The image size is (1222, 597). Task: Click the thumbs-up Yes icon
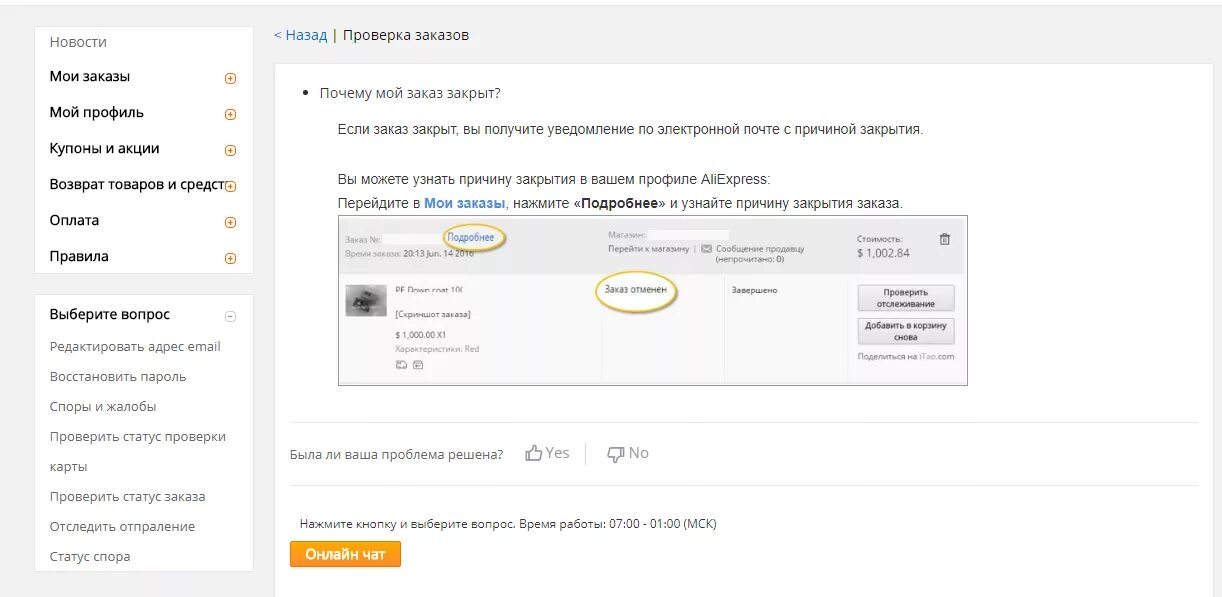(x=534, y=454)
